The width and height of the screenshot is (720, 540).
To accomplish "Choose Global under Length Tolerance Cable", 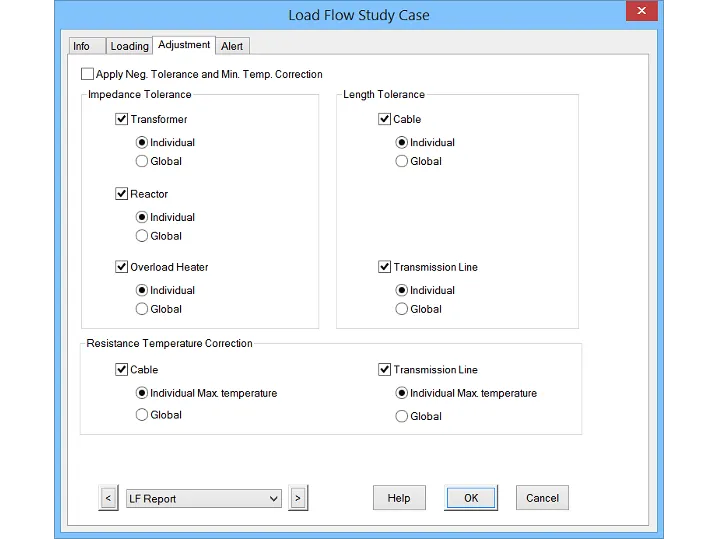I will [x=402, y=162].
